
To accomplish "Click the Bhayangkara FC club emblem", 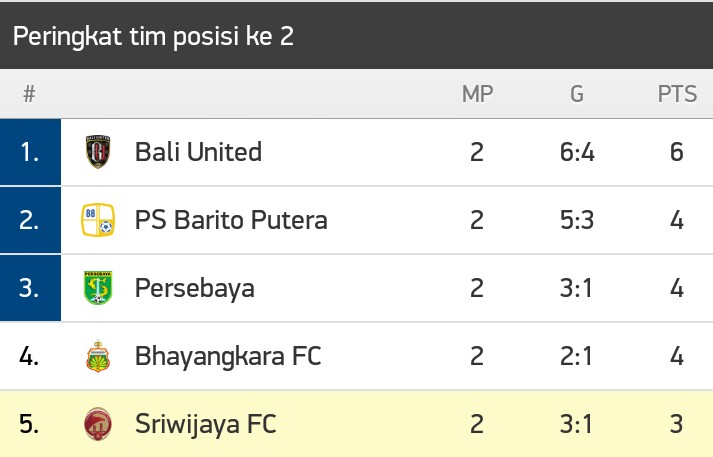I will (98, 356).
